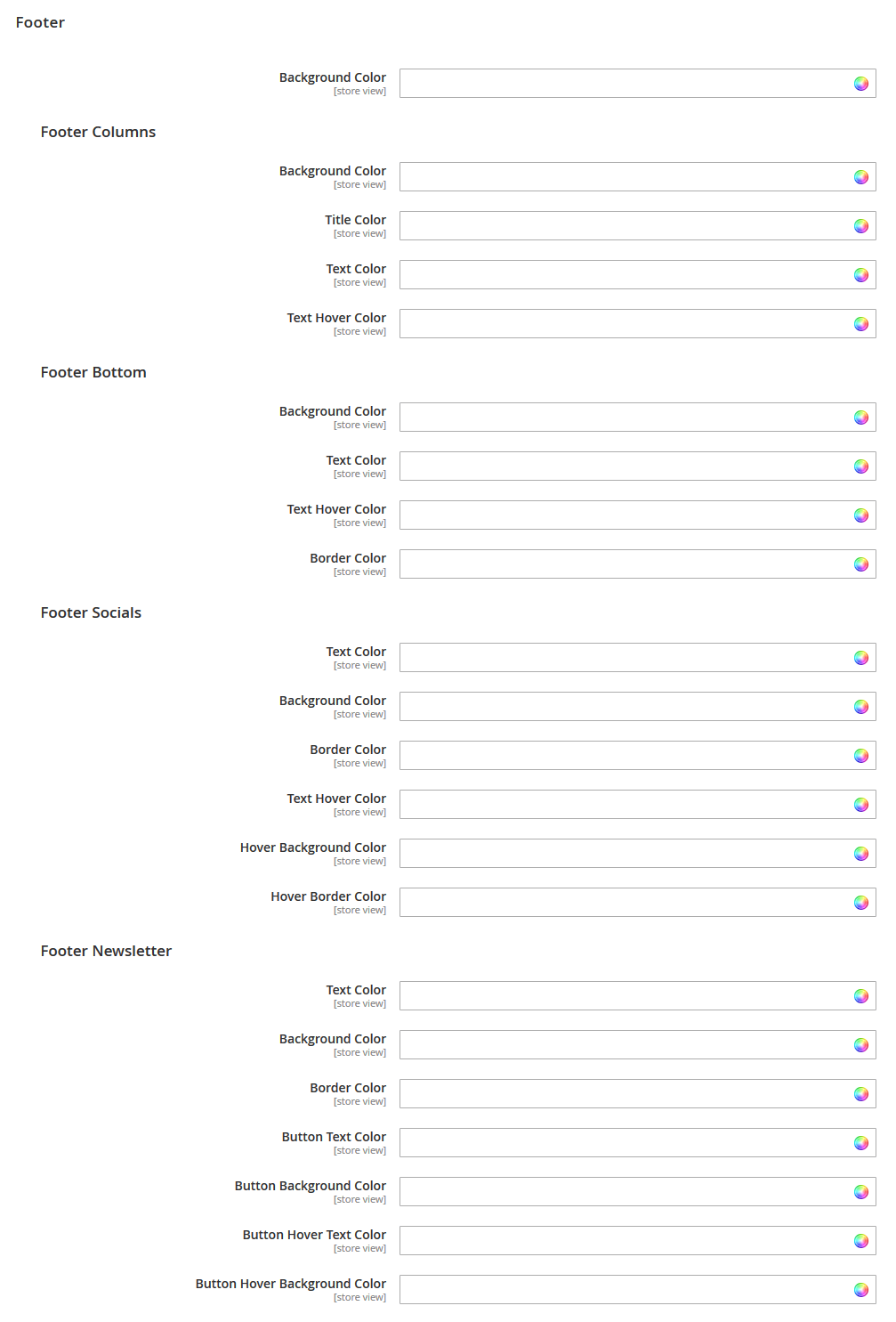Click the Footer Socials section heading
Viewport: 896px width, 1322px height.
(x=91, y=612)
